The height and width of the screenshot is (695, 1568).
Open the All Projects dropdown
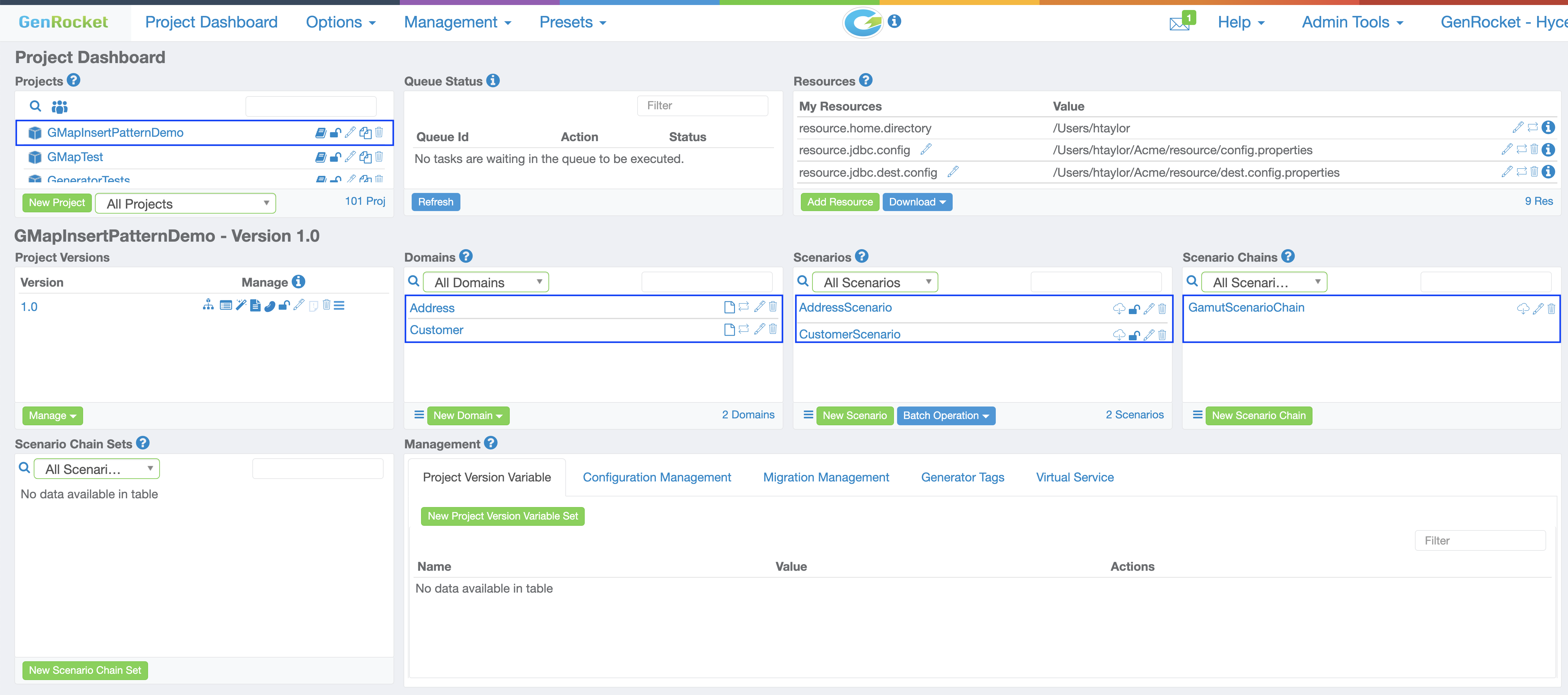[186, 203]
